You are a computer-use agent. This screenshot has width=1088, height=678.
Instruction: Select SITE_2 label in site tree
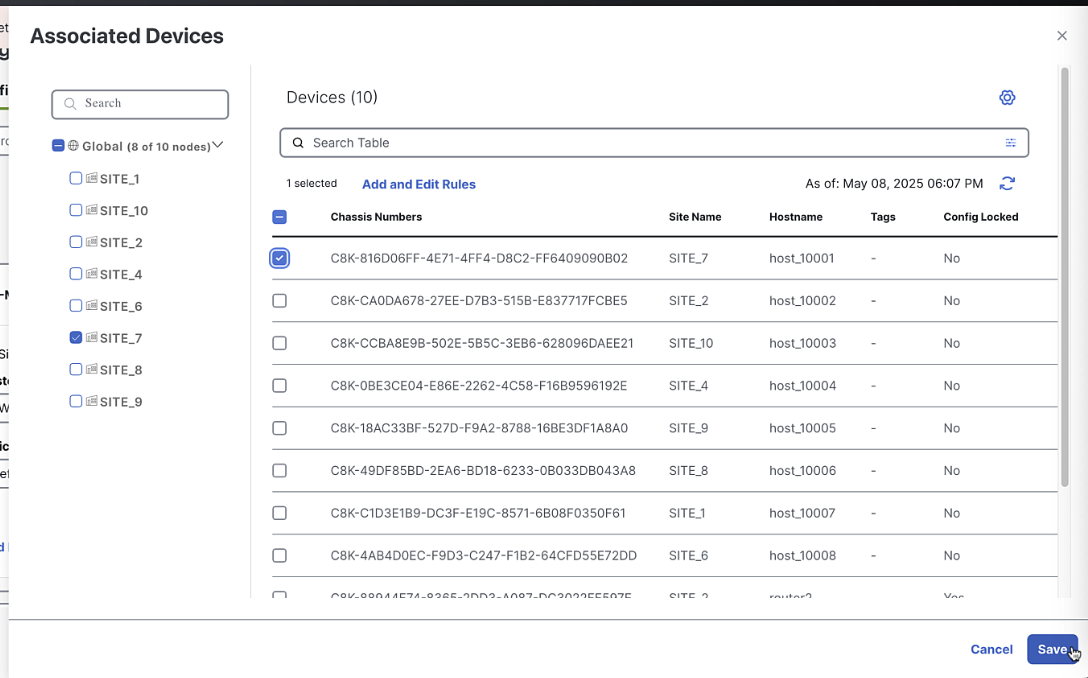click(x=121, y=243)
